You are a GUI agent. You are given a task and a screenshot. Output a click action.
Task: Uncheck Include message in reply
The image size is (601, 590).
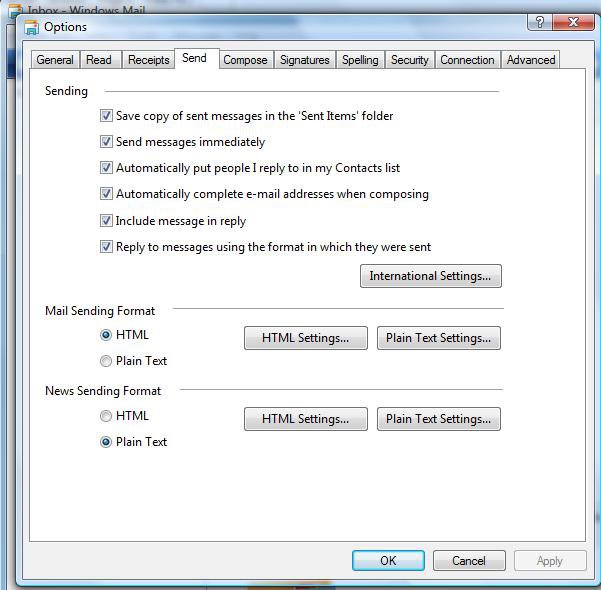(x=106, y=220)
